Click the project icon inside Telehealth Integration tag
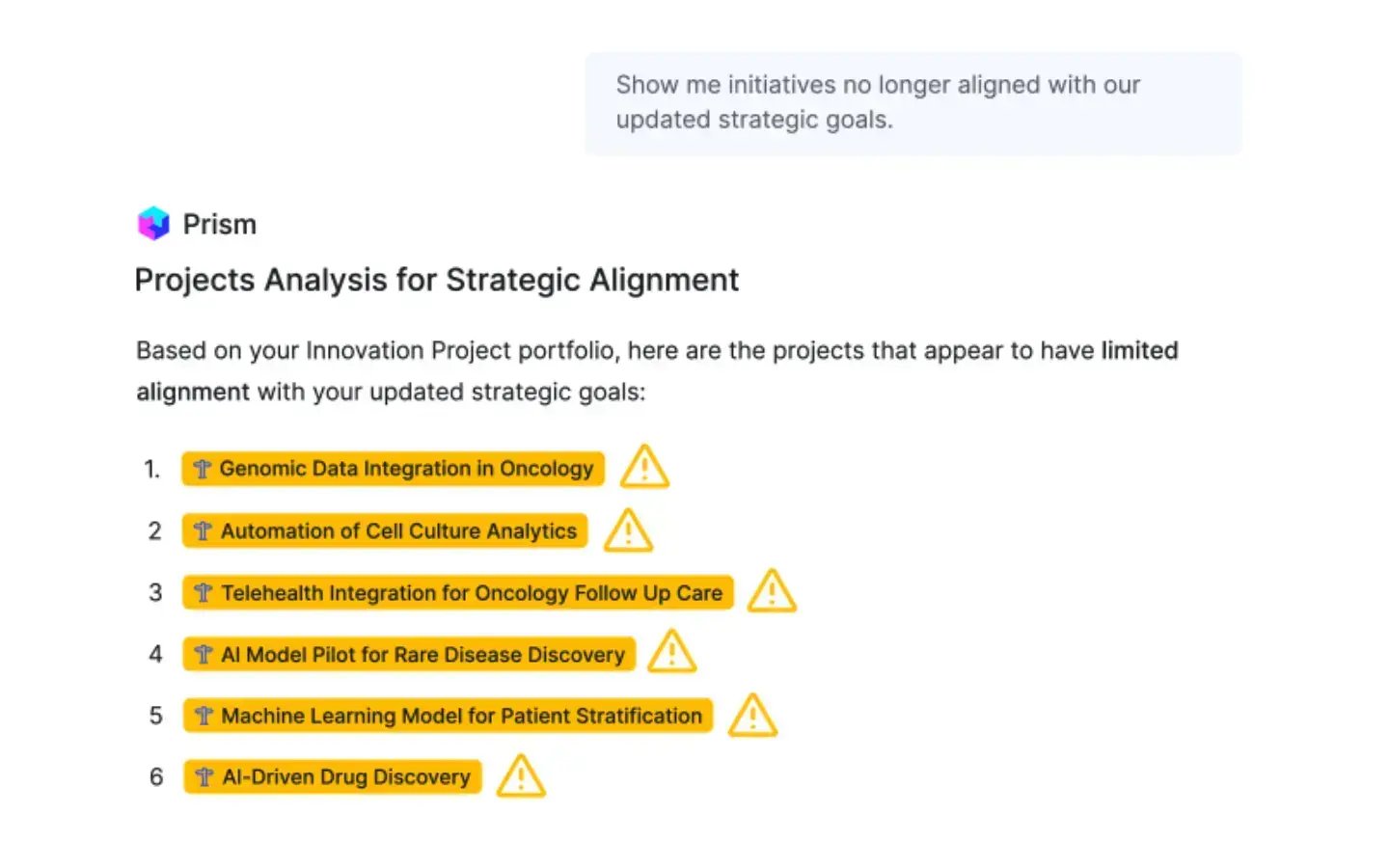The height and width of the screenshot is (868, 1389). pos(203,592)
